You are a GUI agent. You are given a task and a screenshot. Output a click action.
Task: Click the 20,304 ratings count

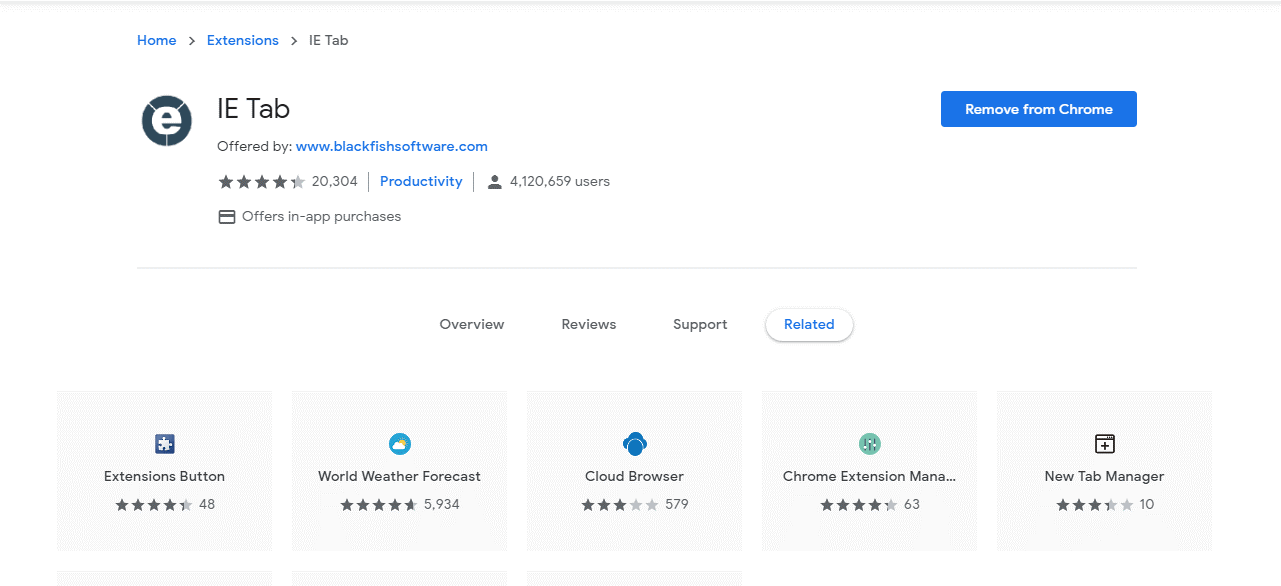coord(335,182)
